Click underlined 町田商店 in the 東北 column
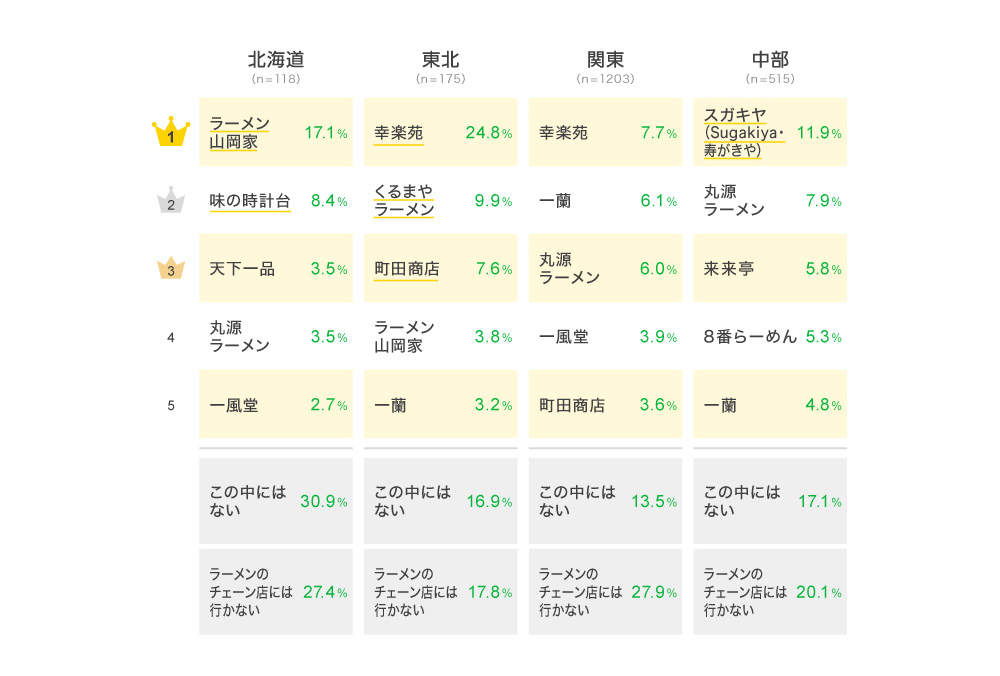The image size is (1000, 676). click(406, 269)
